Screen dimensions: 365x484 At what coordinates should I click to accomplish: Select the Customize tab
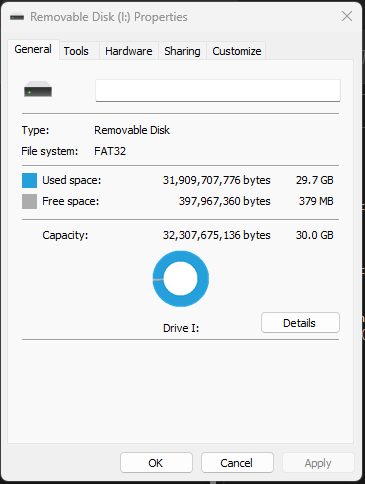click(x=237, y=51)
